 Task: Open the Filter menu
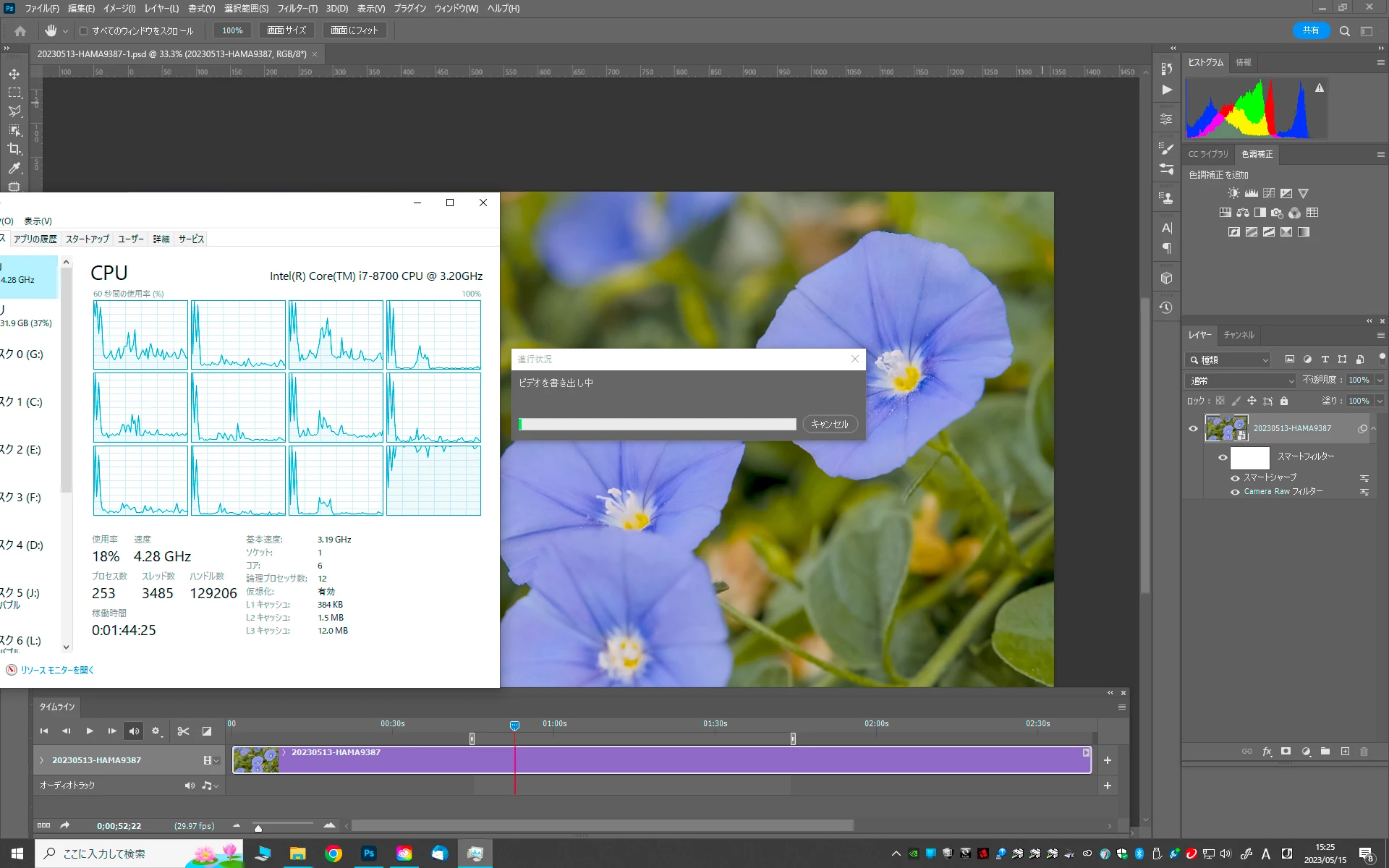coord(297,9)
